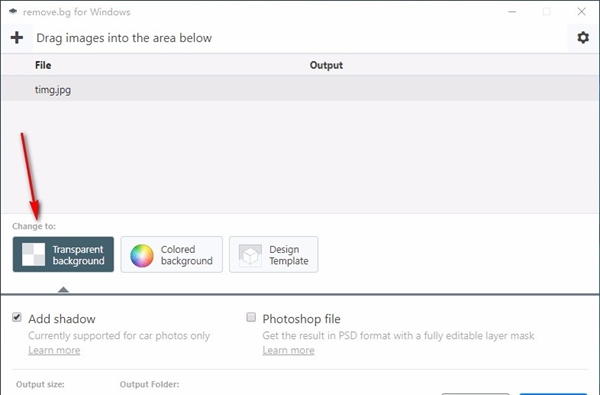The width and height of the screenshot is (600, 395).
Task: Enable the Photoshop file checkbox
Action: coord(251,317)
